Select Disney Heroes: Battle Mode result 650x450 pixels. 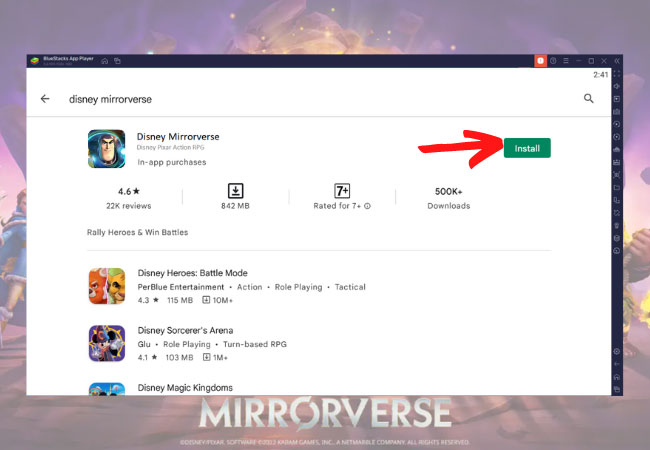point(192,273)
